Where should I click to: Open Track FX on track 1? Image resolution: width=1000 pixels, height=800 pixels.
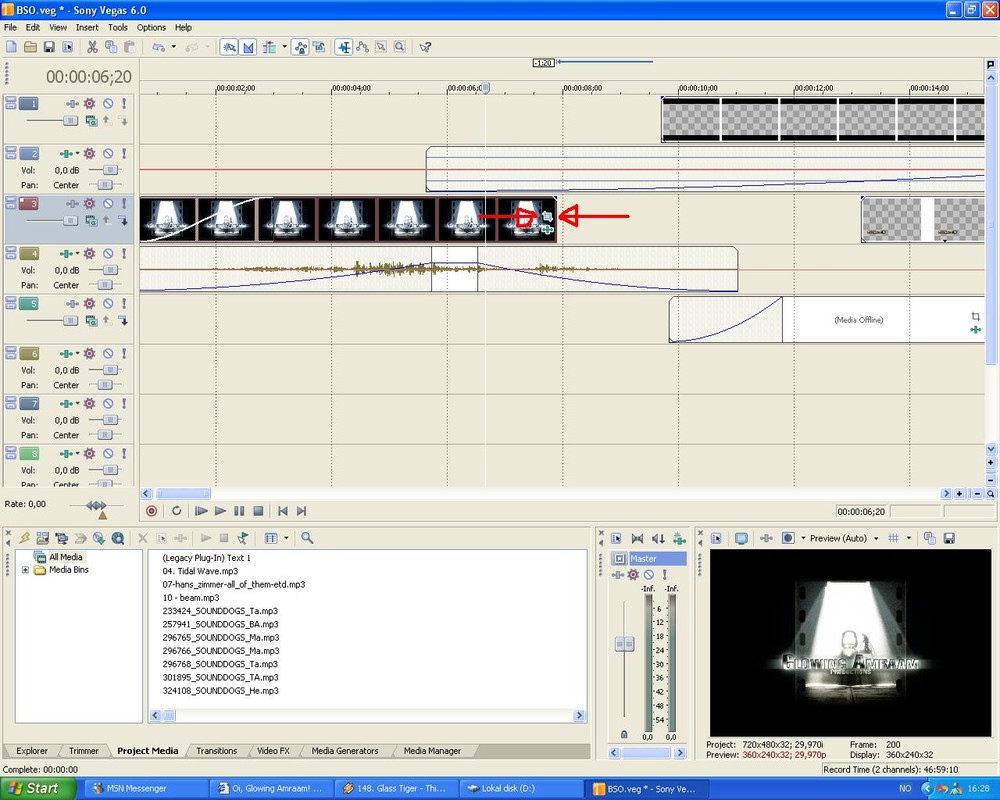click(89, 104)
